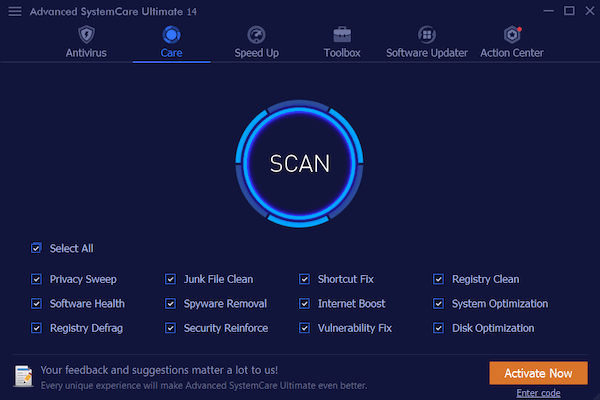This screenshot has height=400, width=600.
Task: Click the Care circle icon
Action: coord(171,35)
